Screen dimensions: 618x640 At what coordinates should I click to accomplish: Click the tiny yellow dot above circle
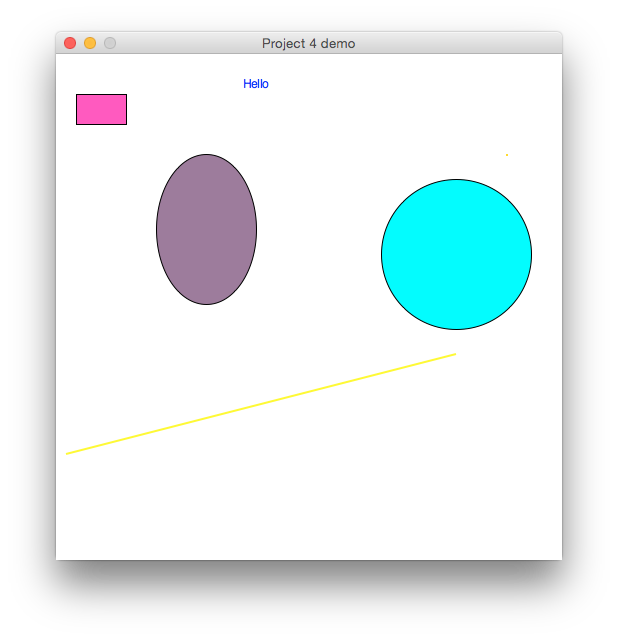point(507,155)
